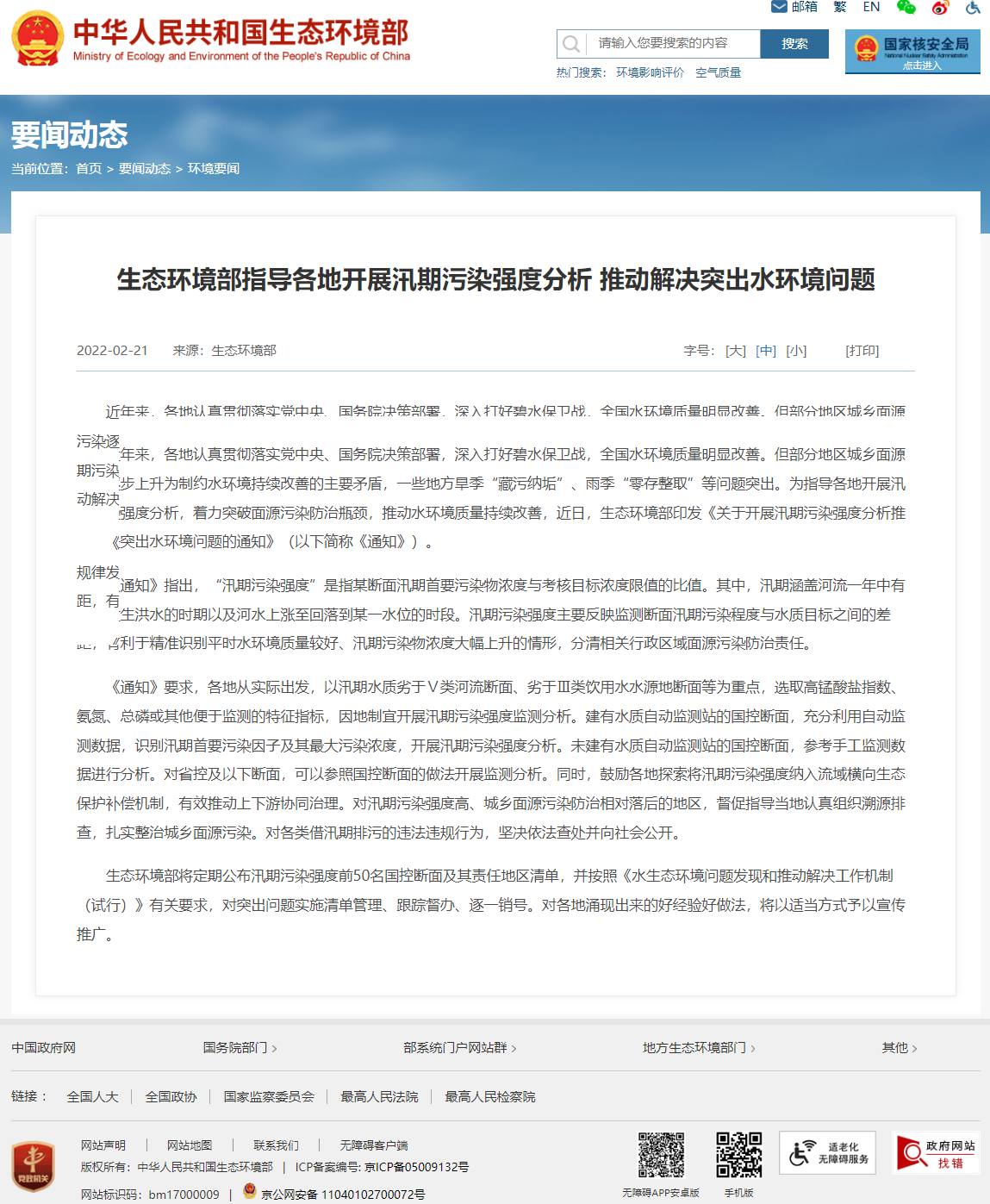The image size is (990, 1204).
Task: Open the 最高人民检察院 link
Action: click(x=490, y=1097)
